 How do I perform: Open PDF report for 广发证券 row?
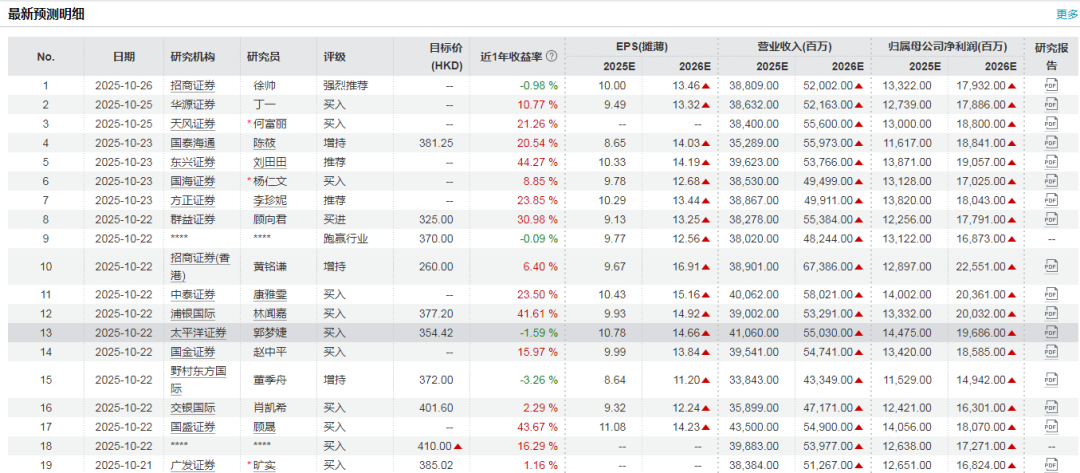click(x=1051, y=465)
